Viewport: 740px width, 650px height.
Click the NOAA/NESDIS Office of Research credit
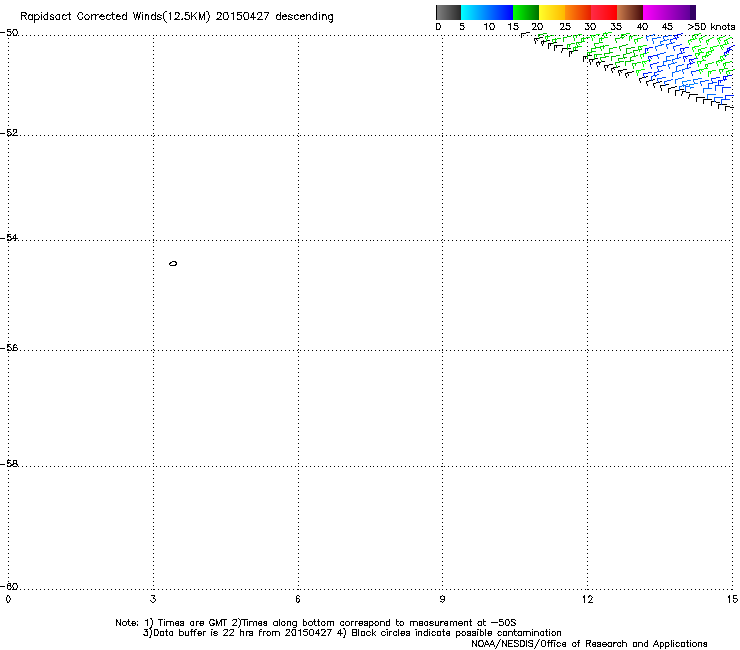pyautogui.click(x=589, y=644)
